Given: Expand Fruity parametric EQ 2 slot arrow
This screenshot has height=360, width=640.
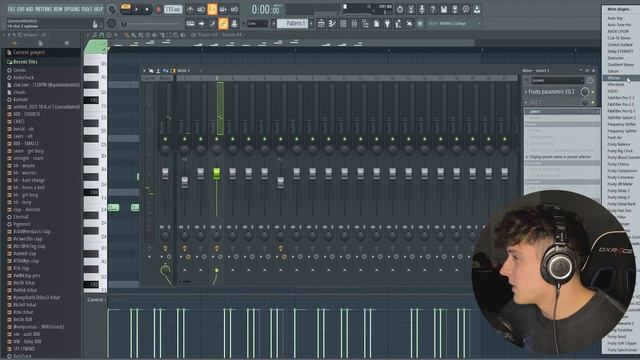Looking at the screenshot, I should tap(526, 92).
